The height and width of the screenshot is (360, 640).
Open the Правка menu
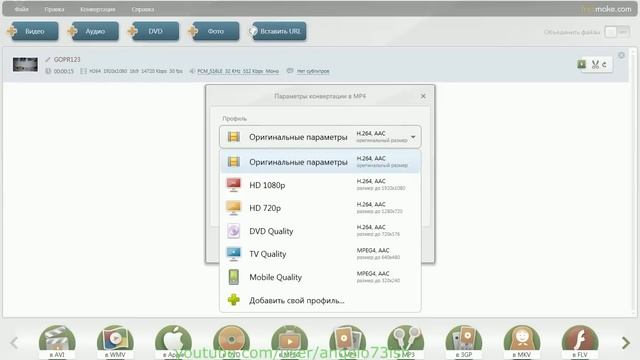coord(54,9)
